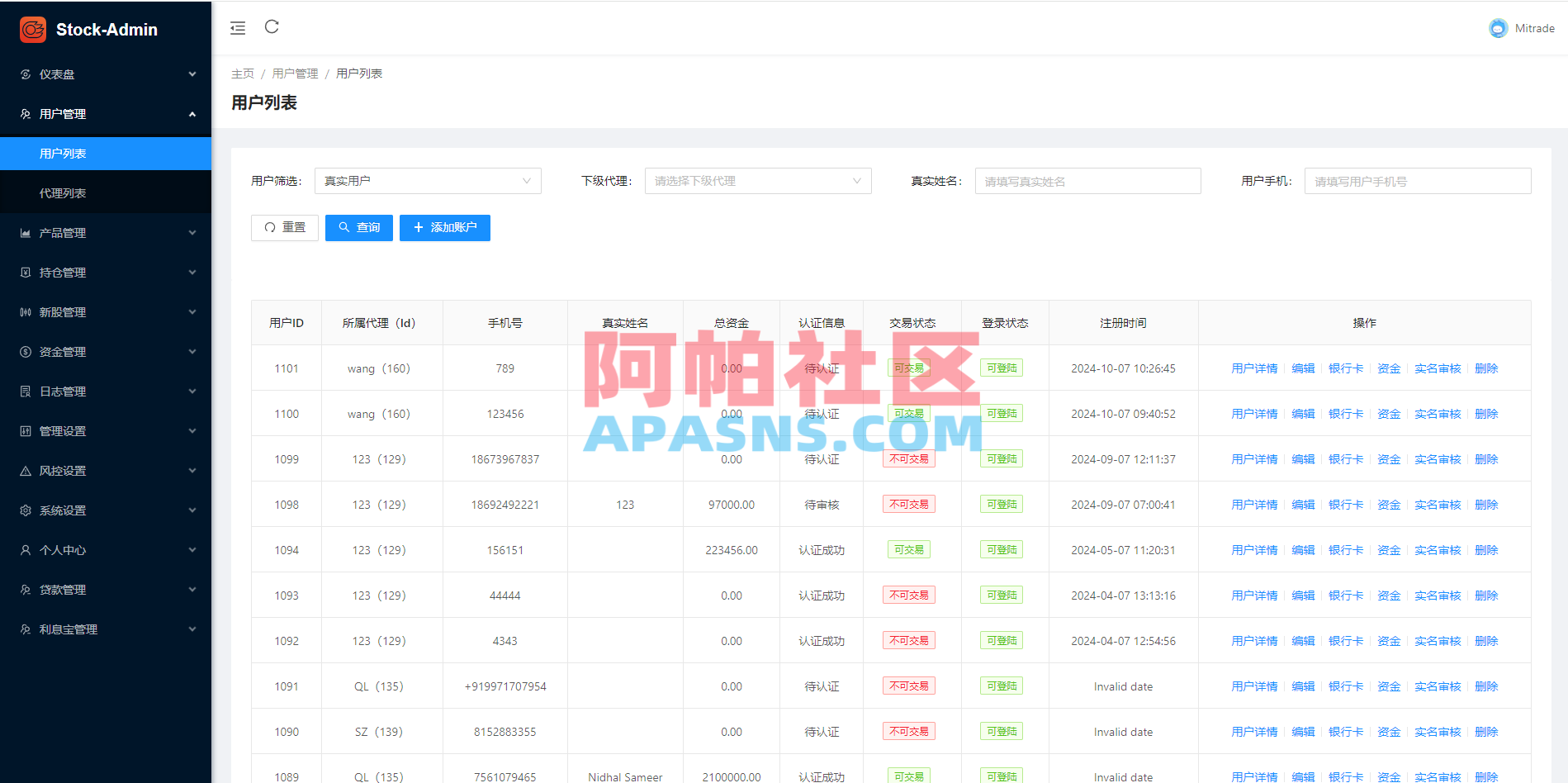Click the 真实姓名 input field

[x=1087, y=180]
